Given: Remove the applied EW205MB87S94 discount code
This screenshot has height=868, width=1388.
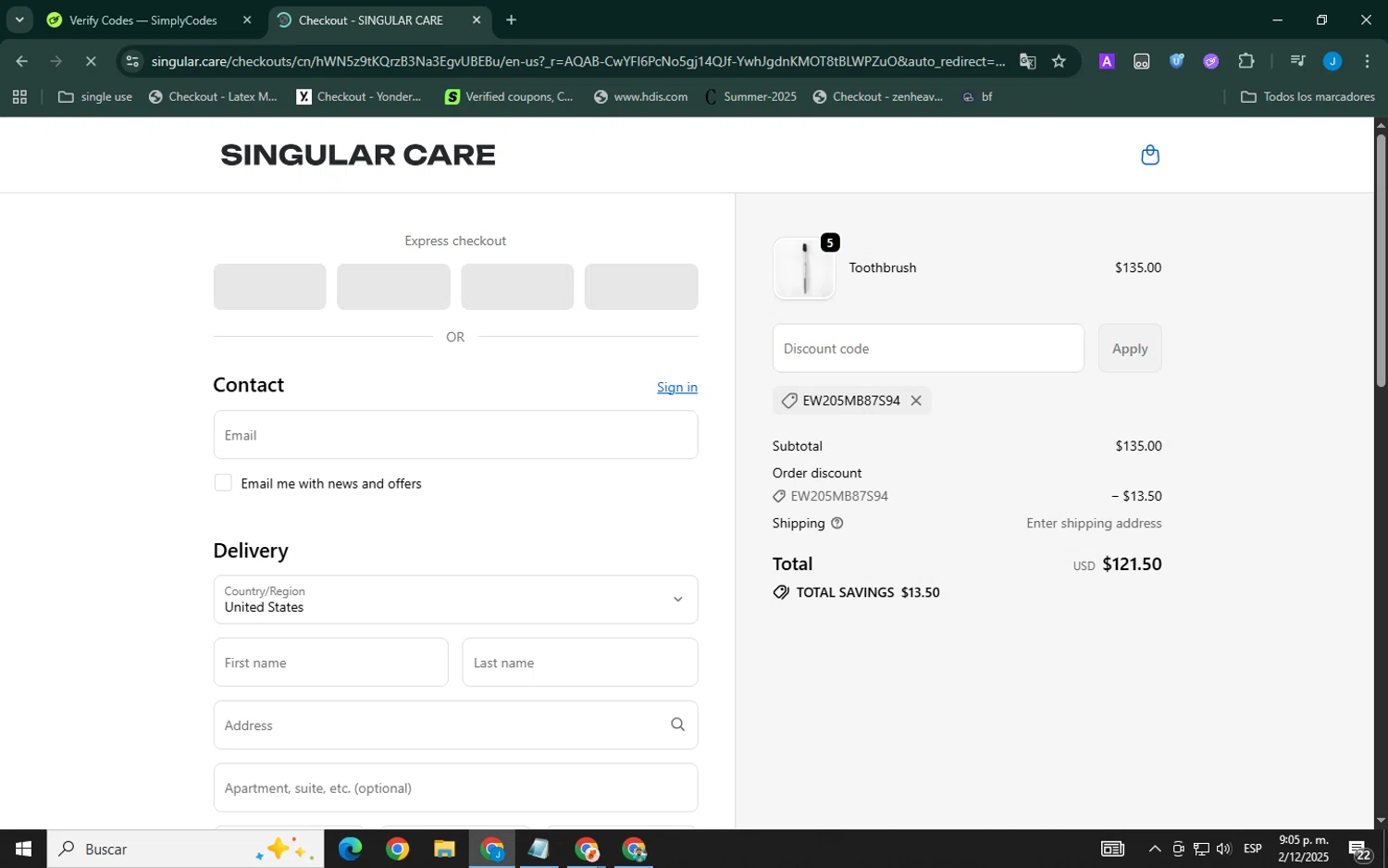Looking at the screenshot, I should click(916, 401).
